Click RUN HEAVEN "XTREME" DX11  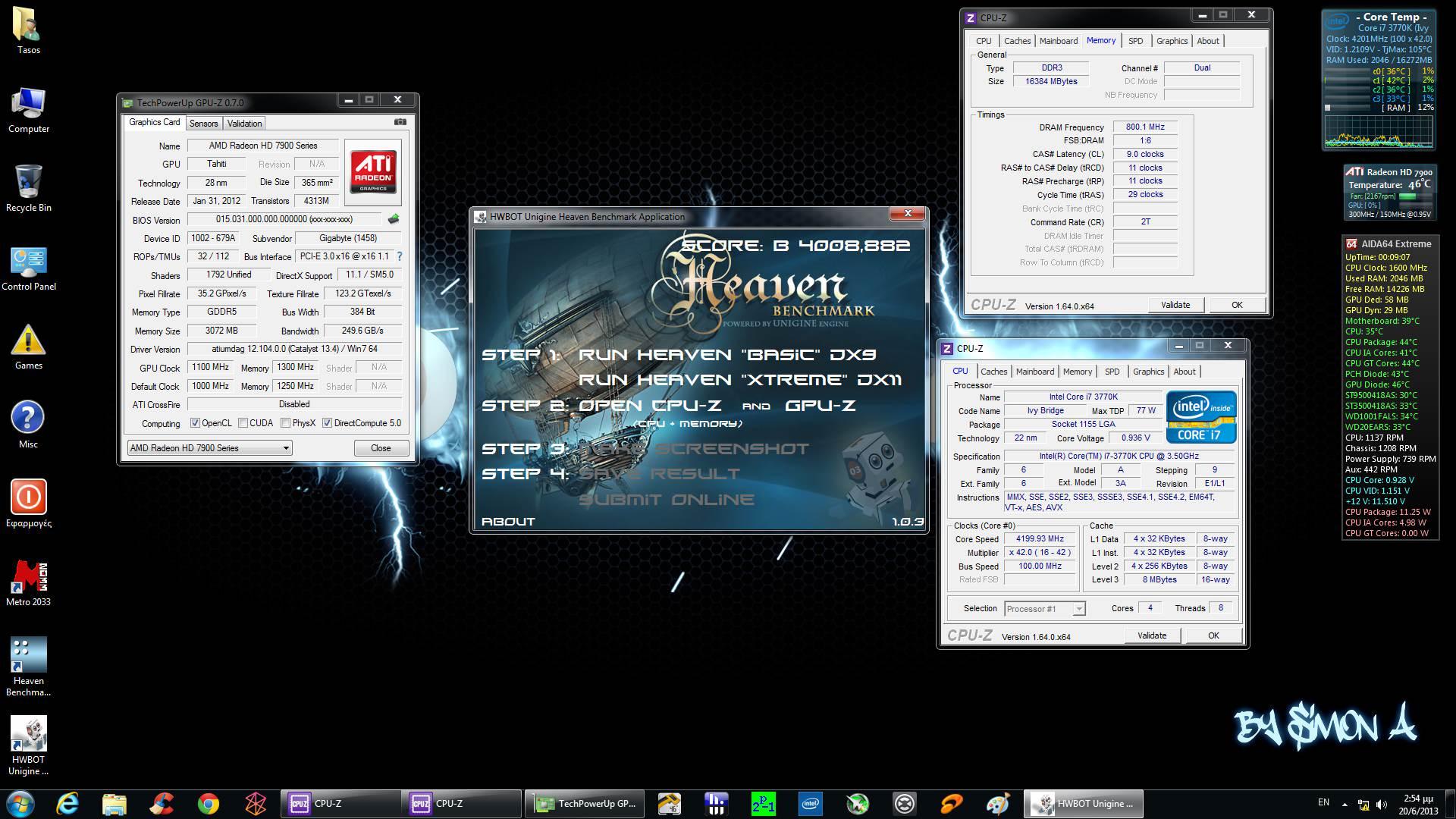click(740, 379)
